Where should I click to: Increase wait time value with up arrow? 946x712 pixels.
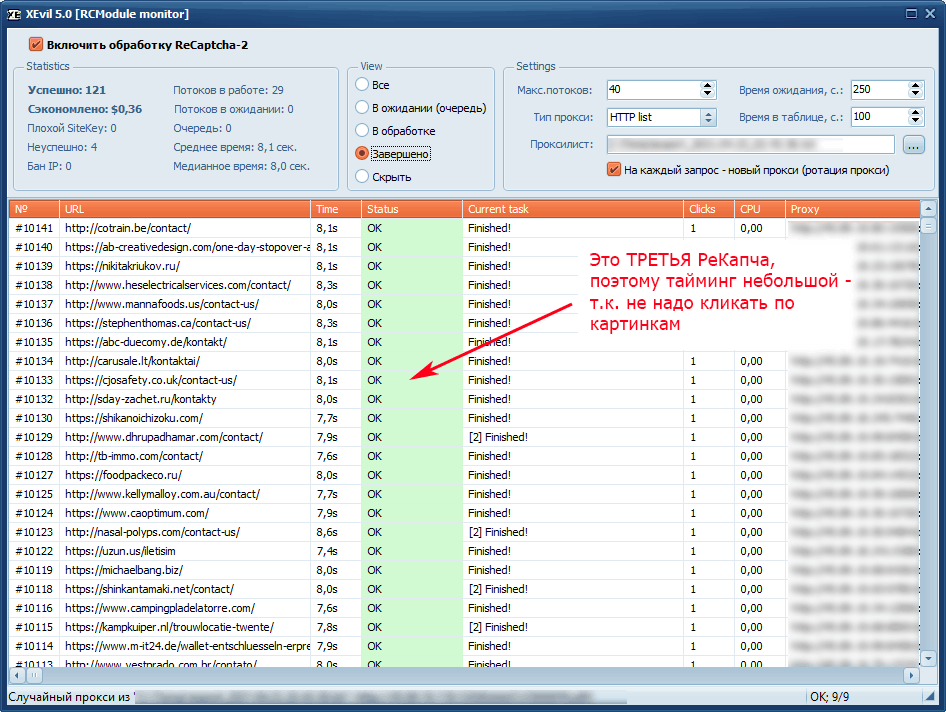916,85
